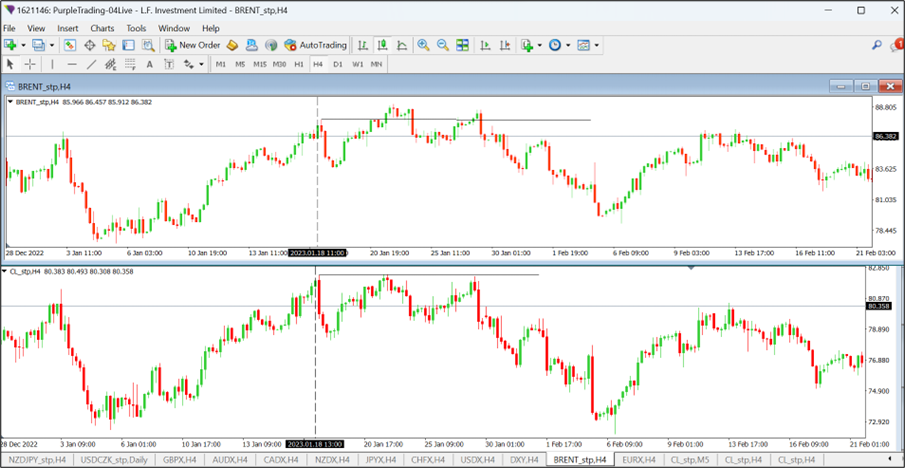Expand the Profiles dropdown arrow
This screenshot has width=905, height=468.
point(52,45)
